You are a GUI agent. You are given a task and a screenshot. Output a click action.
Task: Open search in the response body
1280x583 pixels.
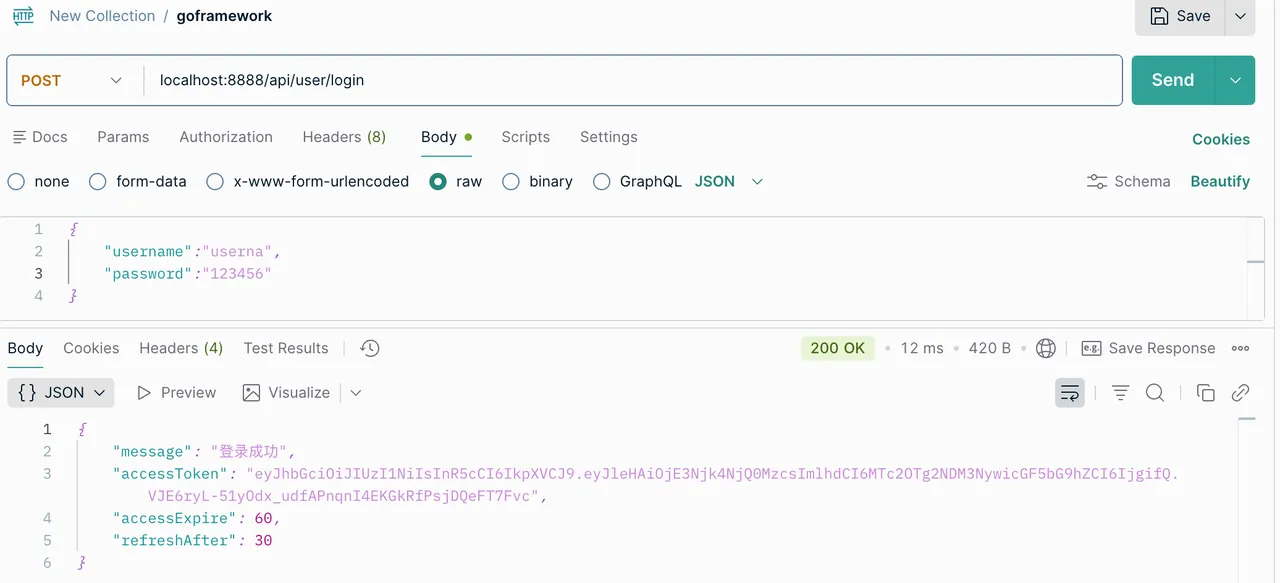[1155, 393]
